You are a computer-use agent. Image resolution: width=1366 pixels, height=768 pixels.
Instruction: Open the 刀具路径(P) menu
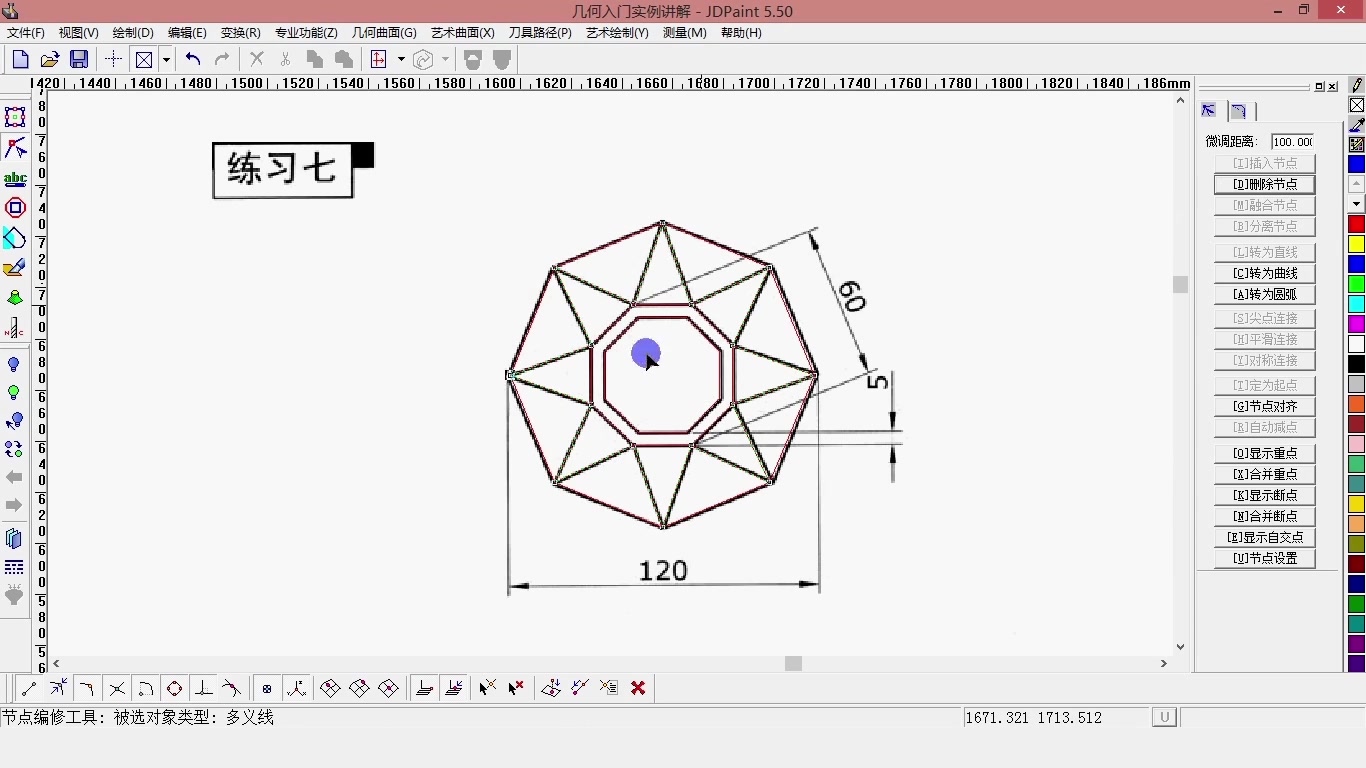pyautogui.click(x=540, y=33)
